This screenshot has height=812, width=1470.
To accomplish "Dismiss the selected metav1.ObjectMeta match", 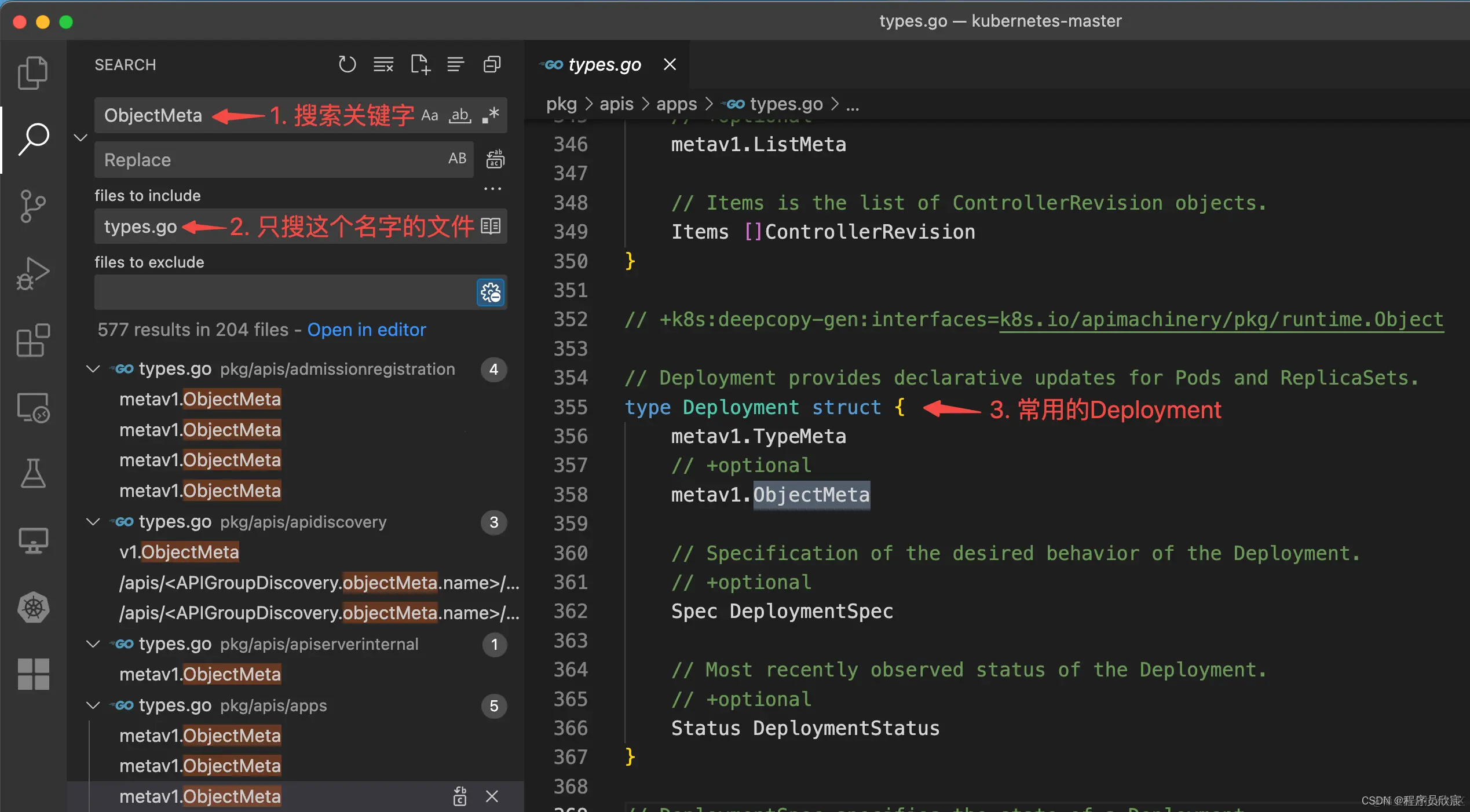I will [492, 796].
